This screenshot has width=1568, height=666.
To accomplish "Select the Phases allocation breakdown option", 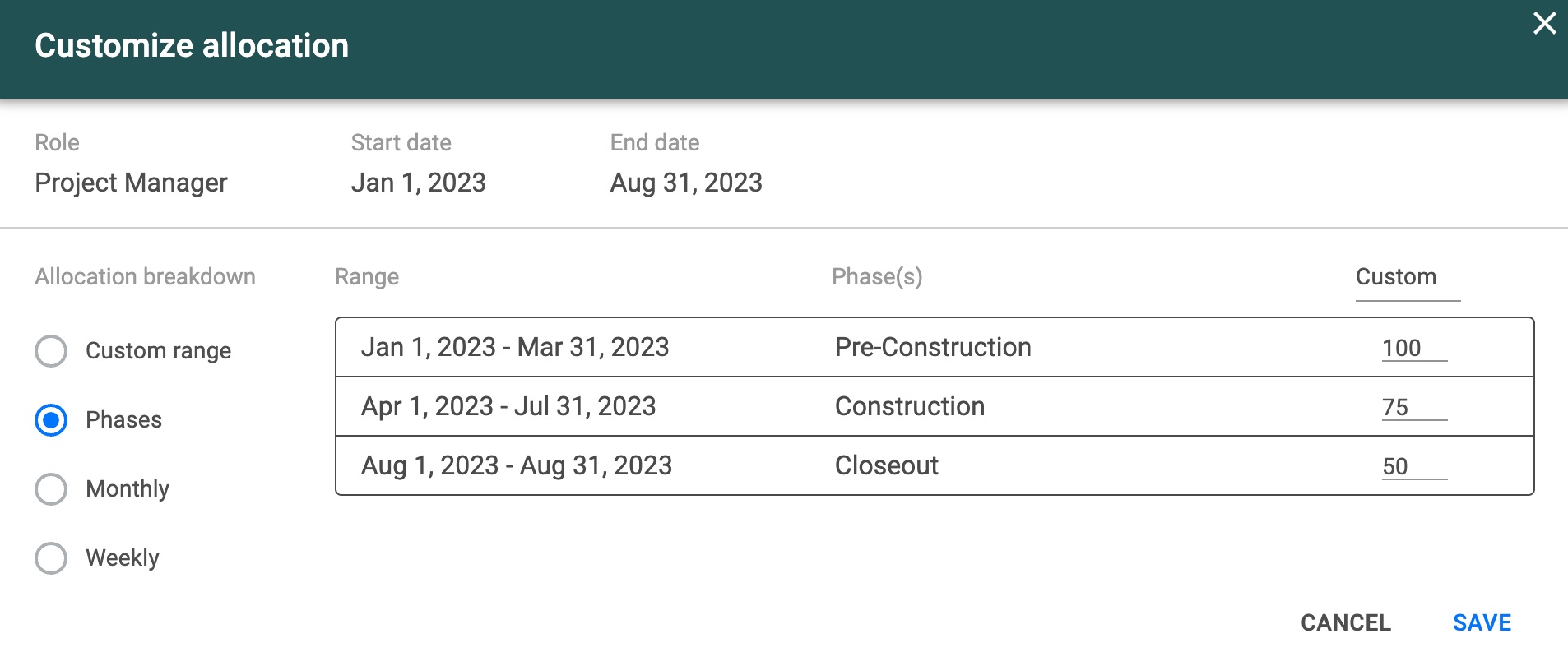I will point(51,420).
